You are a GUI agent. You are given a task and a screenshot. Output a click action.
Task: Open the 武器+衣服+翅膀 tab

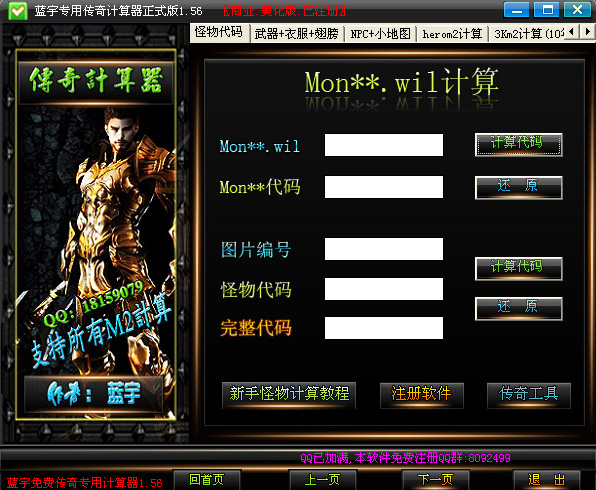(x=296, y=34)
